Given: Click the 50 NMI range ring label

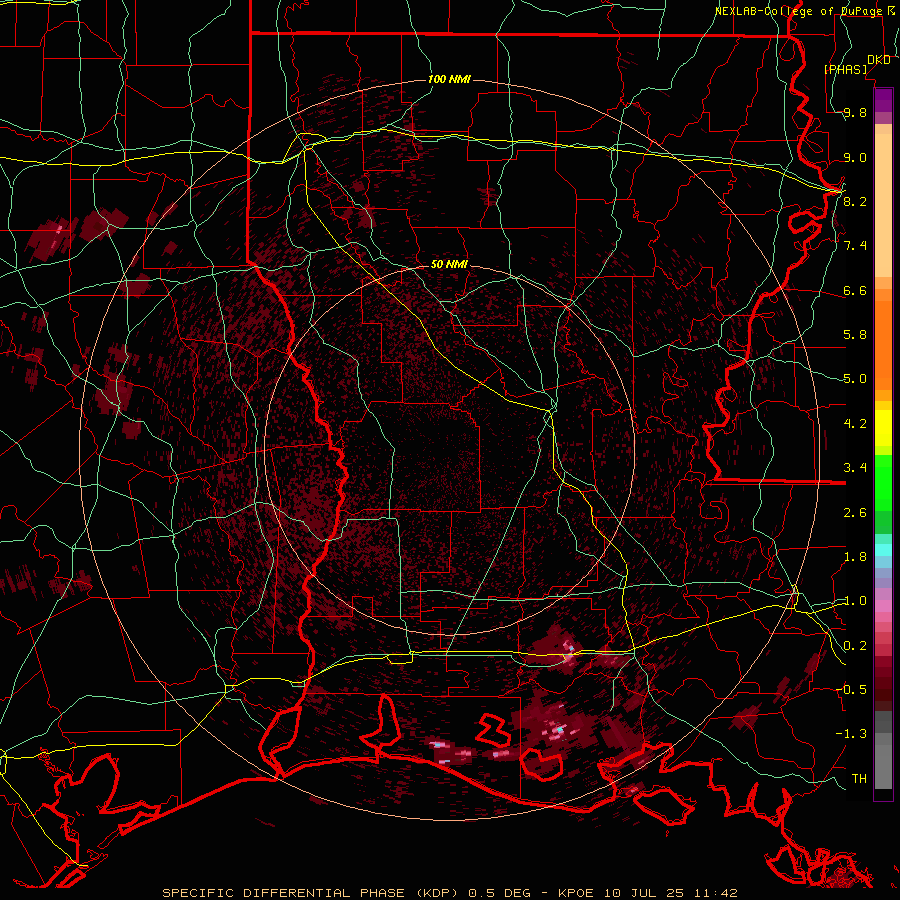Looking at the screenshot, I should pos(449,264).
